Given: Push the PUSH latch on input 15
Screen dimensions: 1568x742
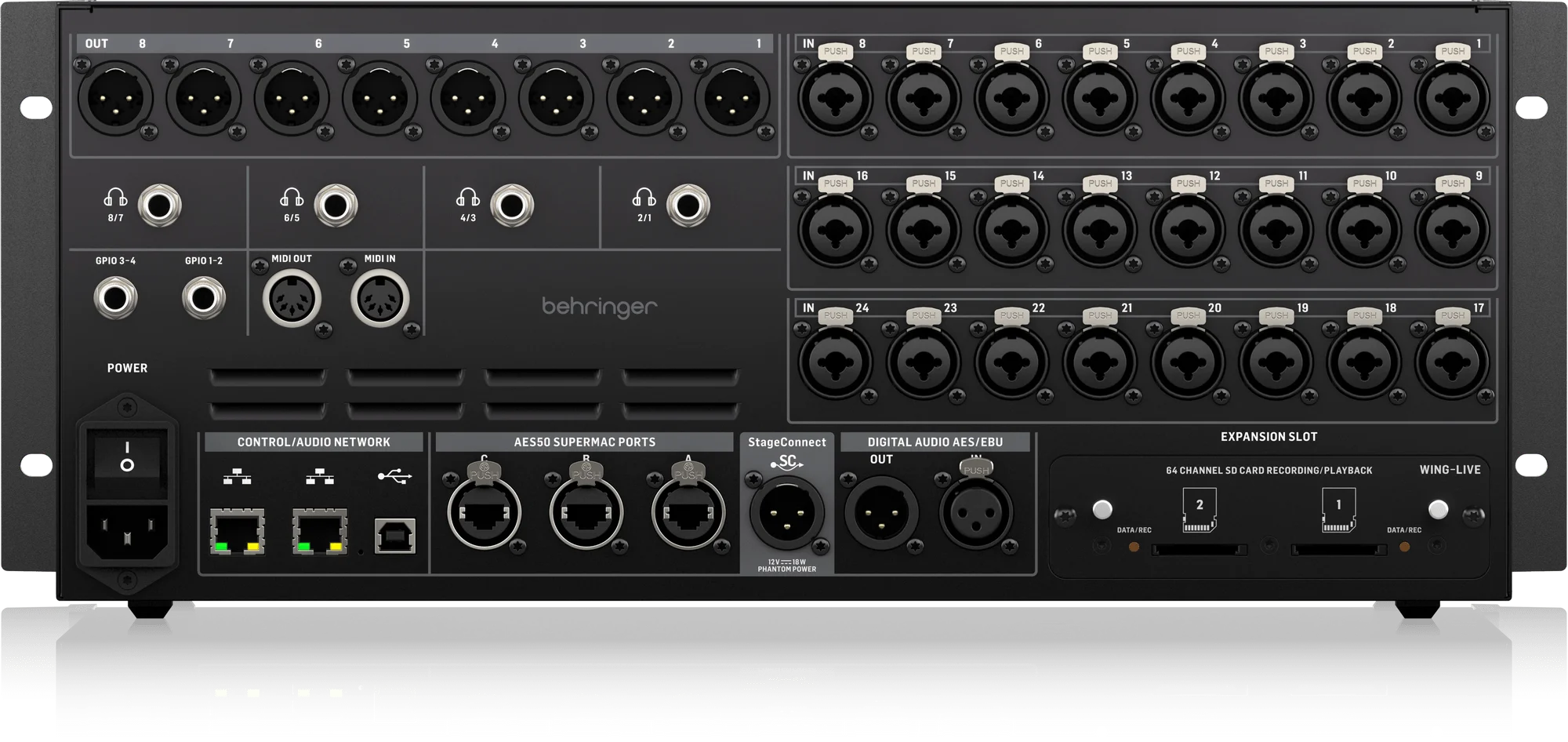Looking at the screenshot, I should coord(924,184).
